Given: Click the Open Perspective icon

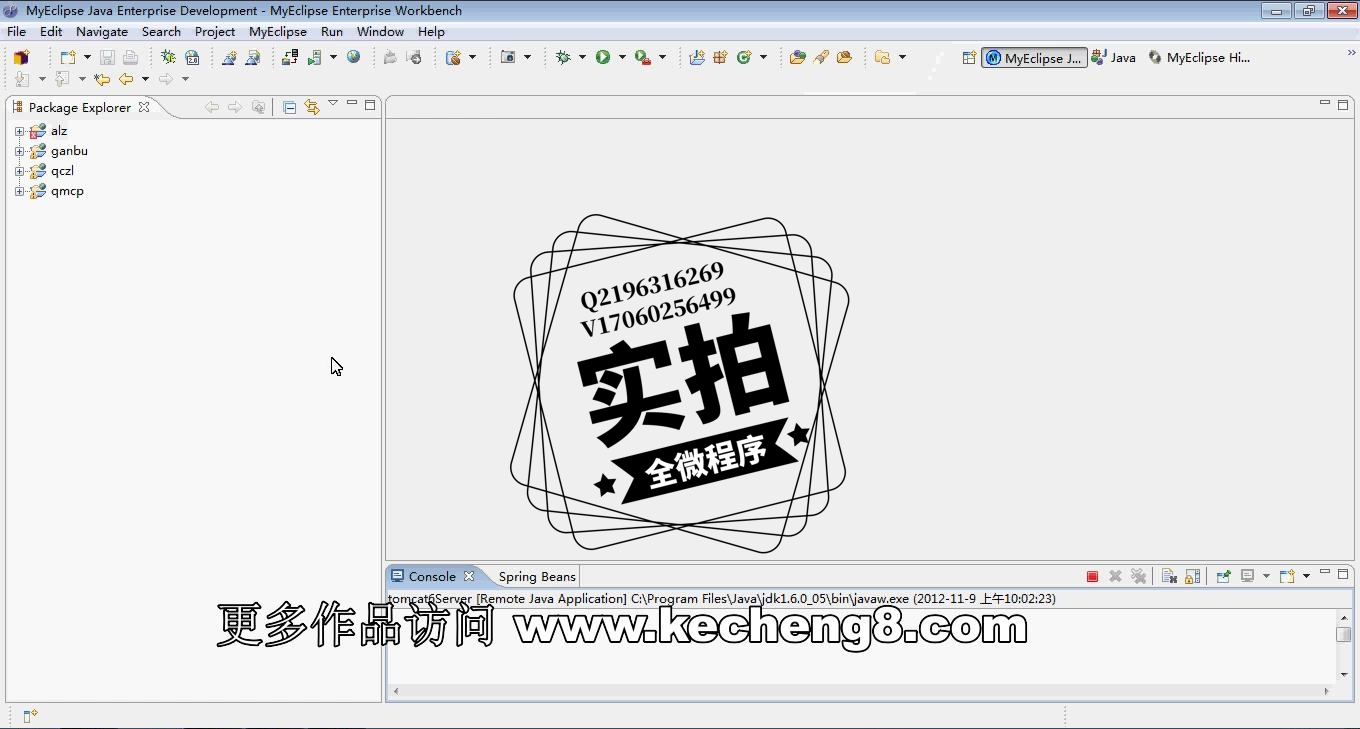Looking at the screenshot, I should [x=969, y=57].
